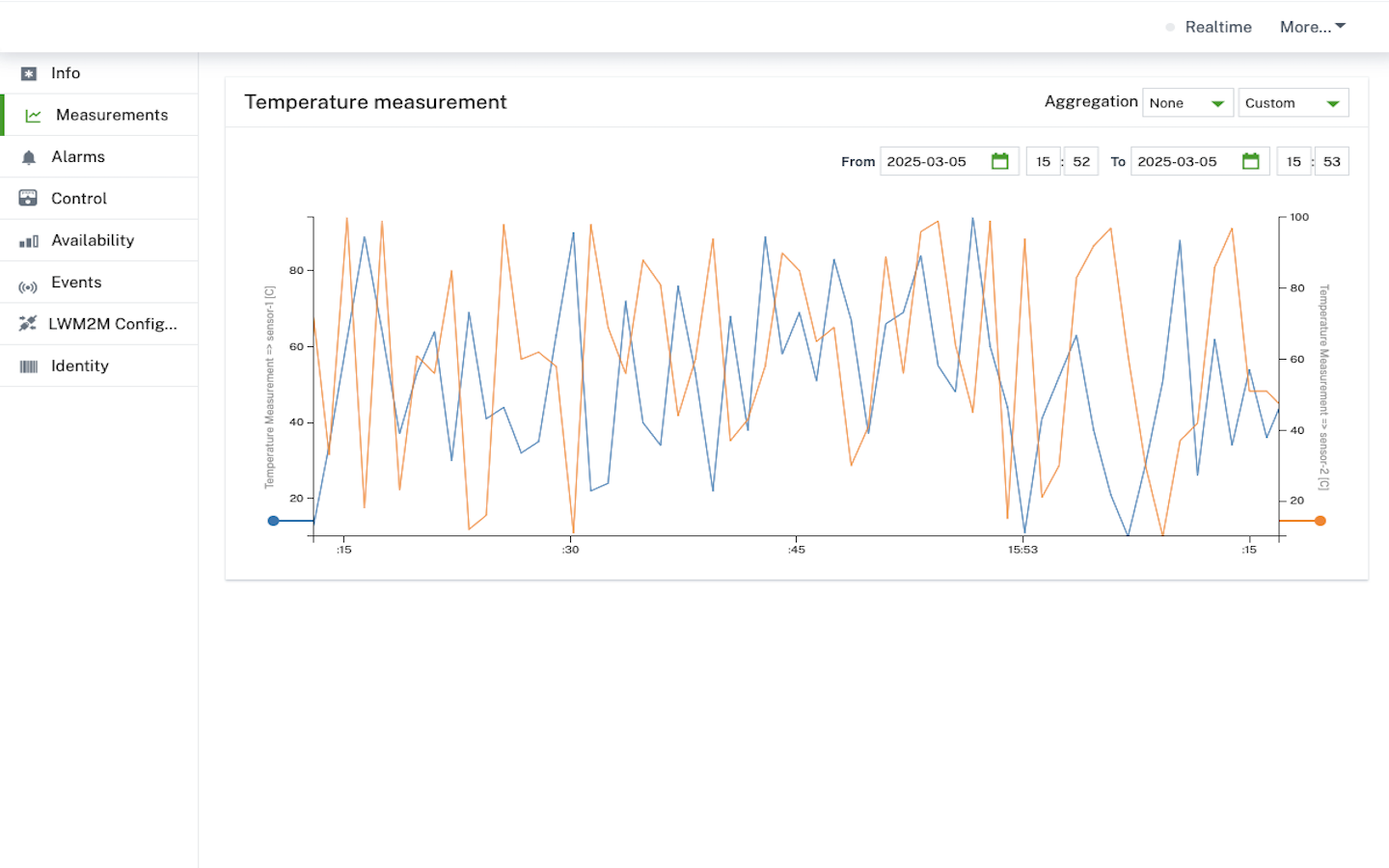Click the Measurements chart icon

33,116
